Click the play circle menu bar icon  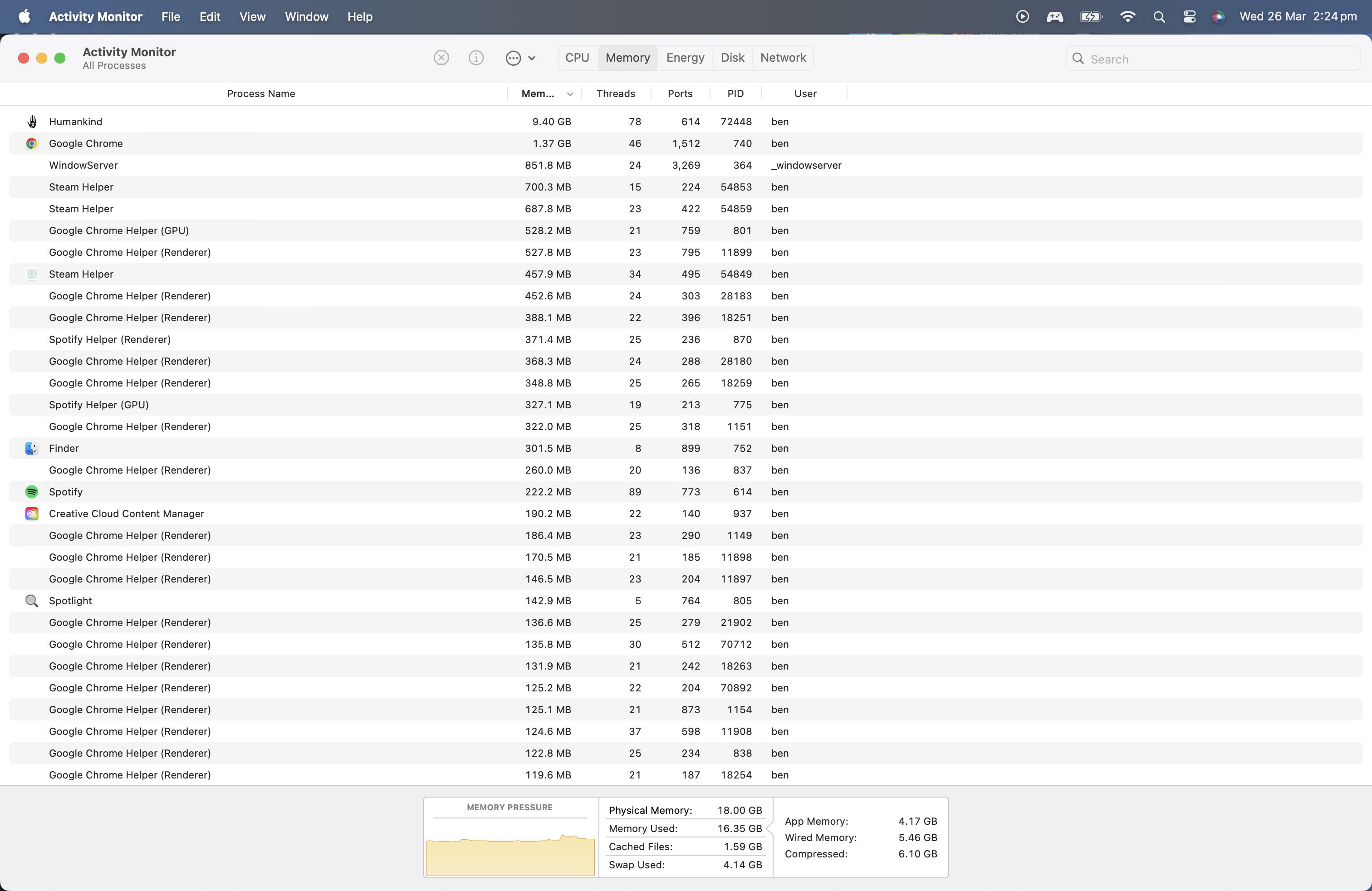pos(1023,17)
